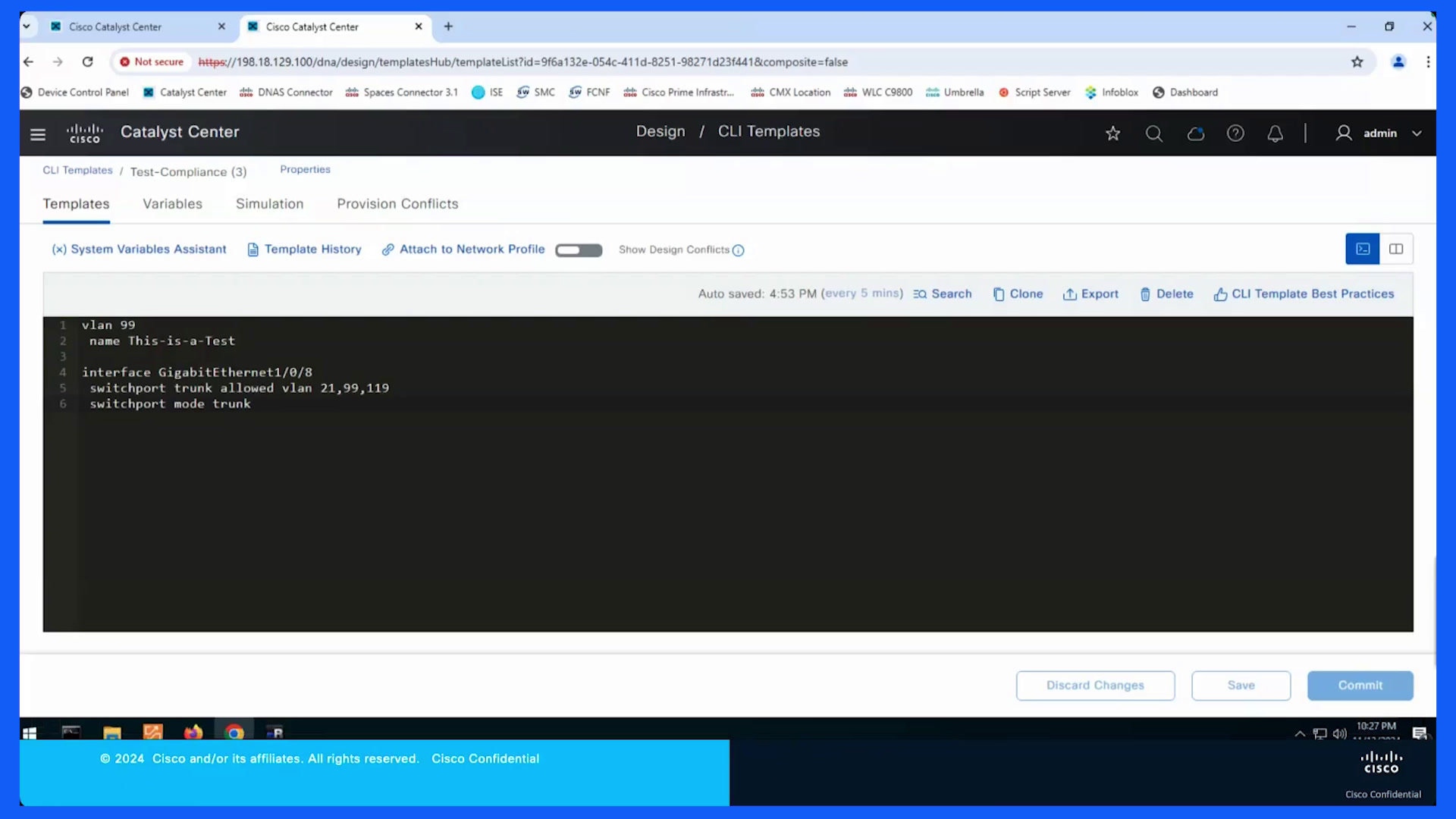Open Chrome from the Windows taskbar
Viewport: 1456px width, 819px height.
(x=234, y=732)
